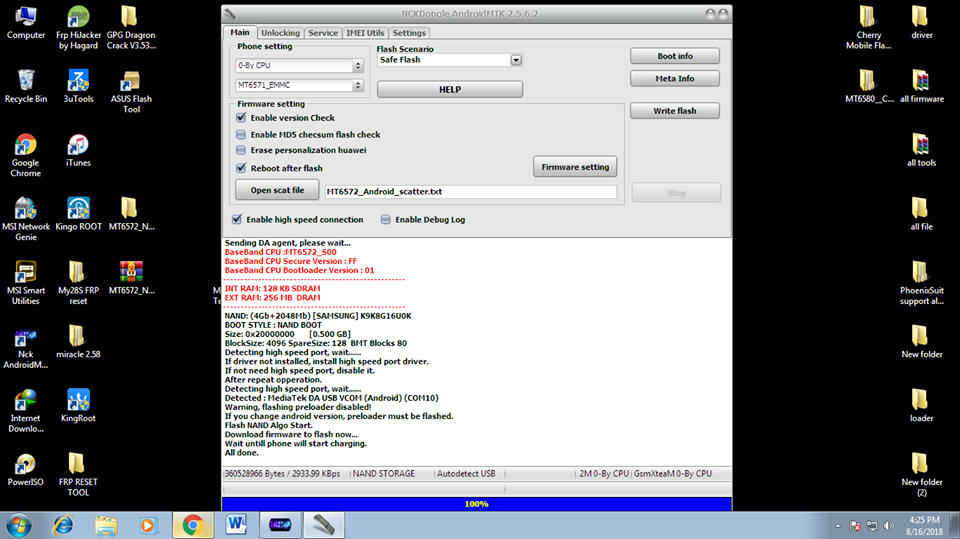Open Internet Download Manager shortcut
The image size is (960, 539).
[26, 410]
